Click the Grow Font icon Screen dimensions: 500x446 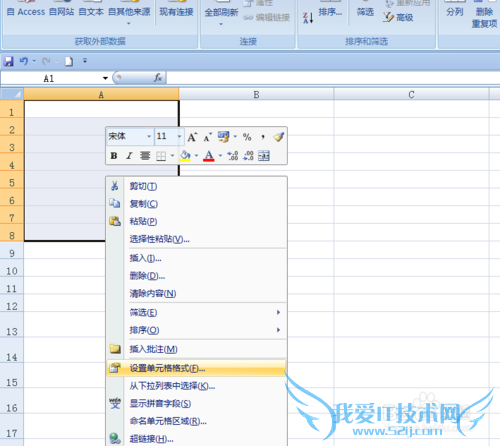point(192,137)
